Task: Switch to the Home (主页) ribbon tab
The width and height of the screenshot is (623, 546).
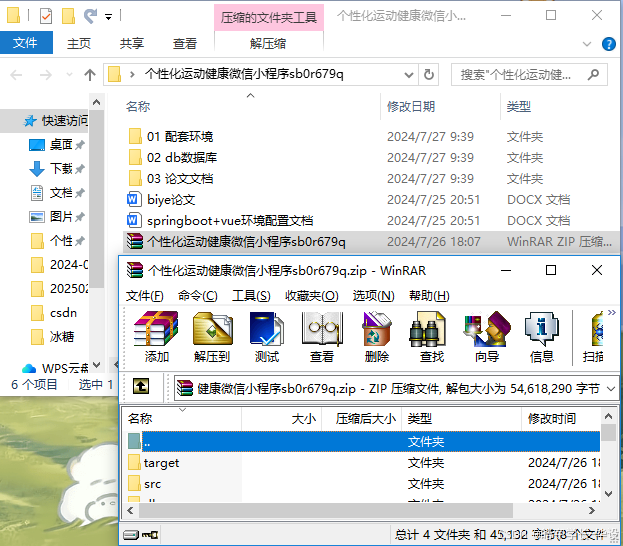Action: pos(79,43)
